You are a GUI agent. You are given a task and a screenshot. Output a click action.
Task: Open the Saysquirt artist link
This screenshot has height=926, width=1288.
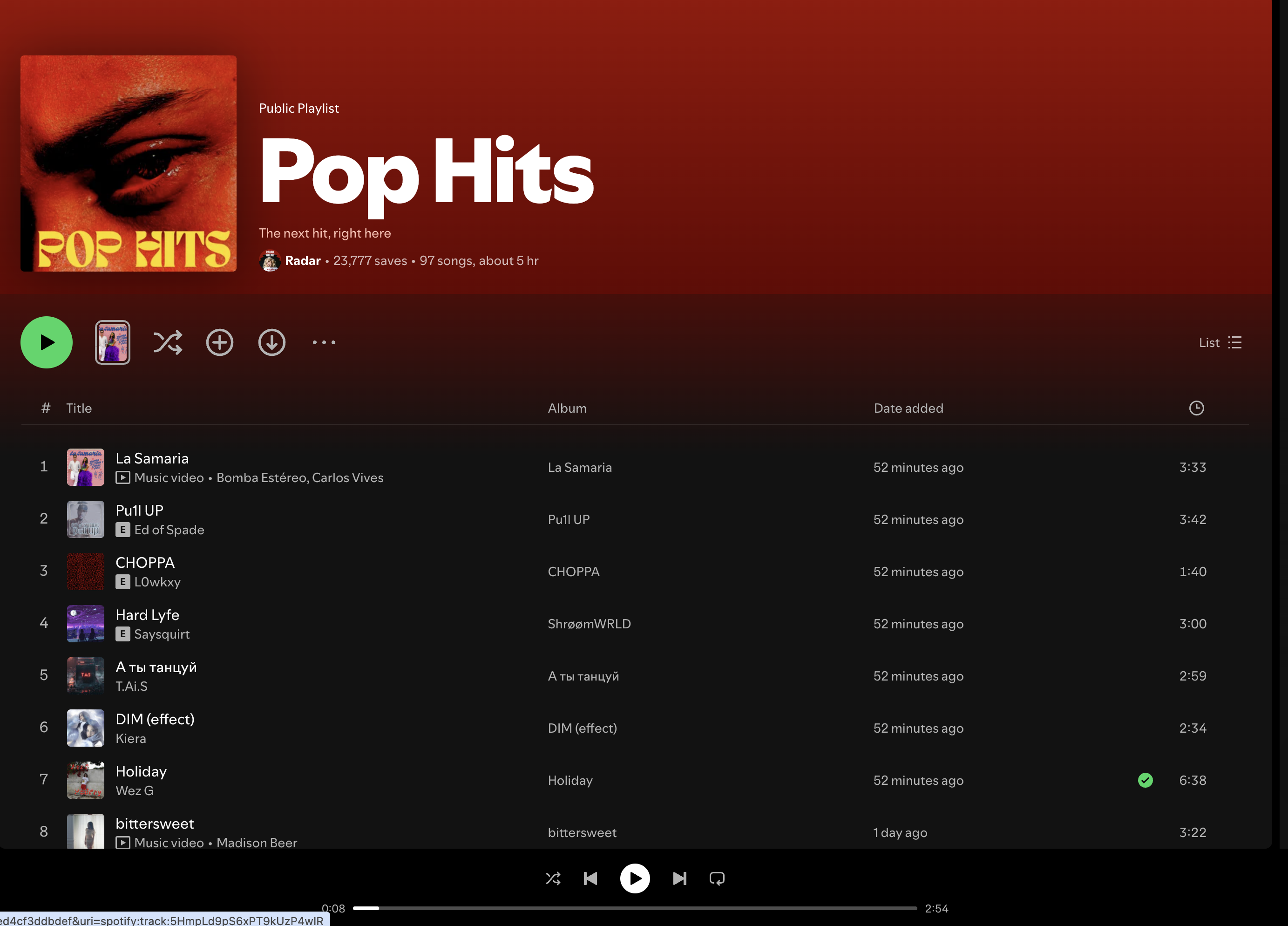tap(162, 634)
